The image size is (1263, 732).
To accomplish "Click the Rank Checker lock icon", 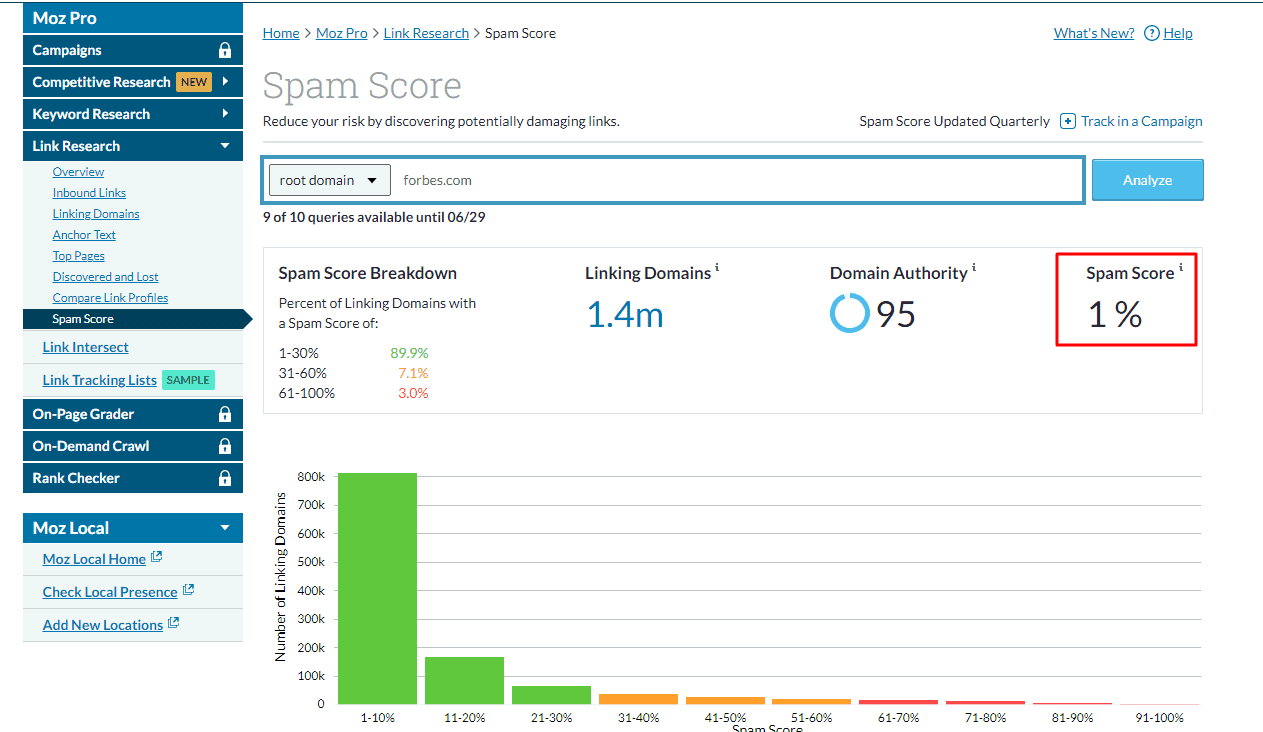I will (225, 478).
